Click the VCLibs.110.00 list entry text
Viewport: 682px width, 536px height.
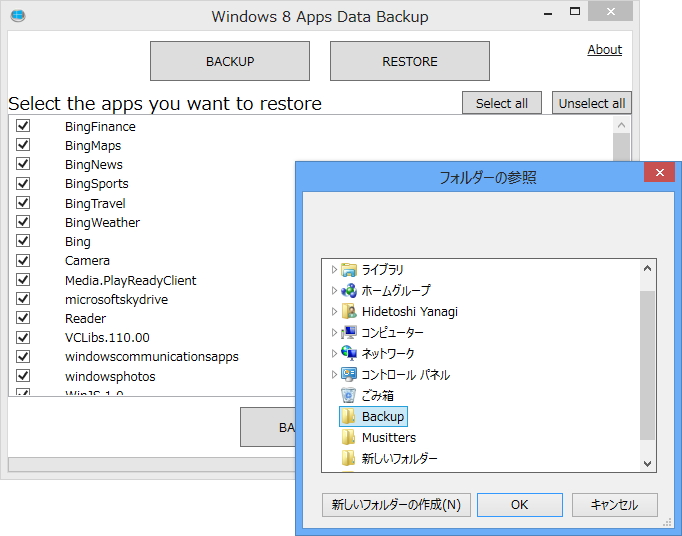pyautogui.click(x=107, y=338)
